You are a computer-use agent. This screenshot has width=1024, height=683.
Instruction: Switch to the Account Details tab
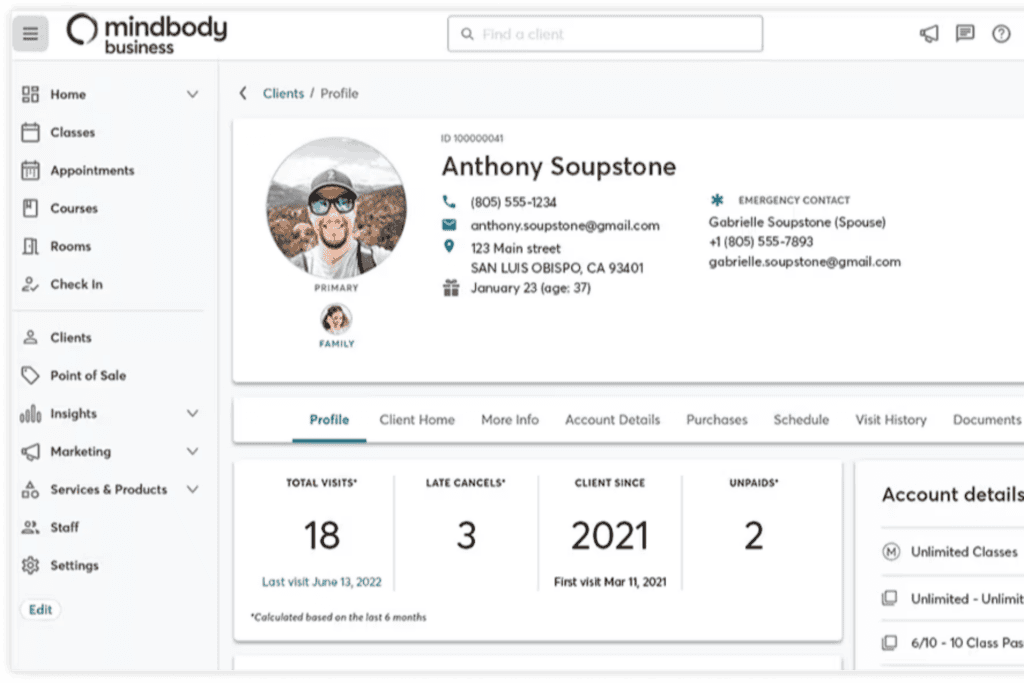pyautogui.click(x=612, y=420)
